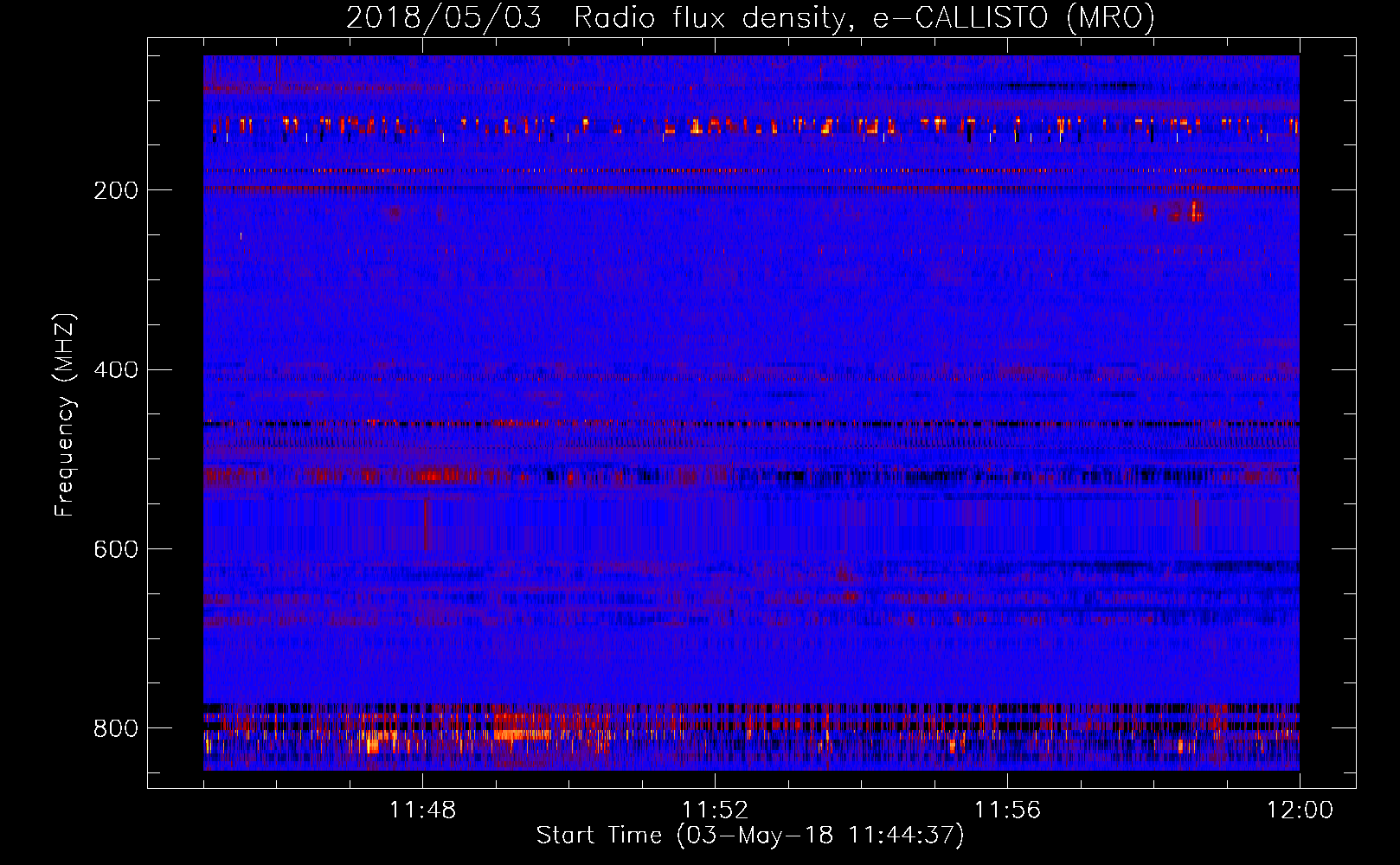Click the plot title '2018/05/03 Radio flux density, e-CALLISTO (MRO)'
The image size is (1400, 865).
click(750, 17)
